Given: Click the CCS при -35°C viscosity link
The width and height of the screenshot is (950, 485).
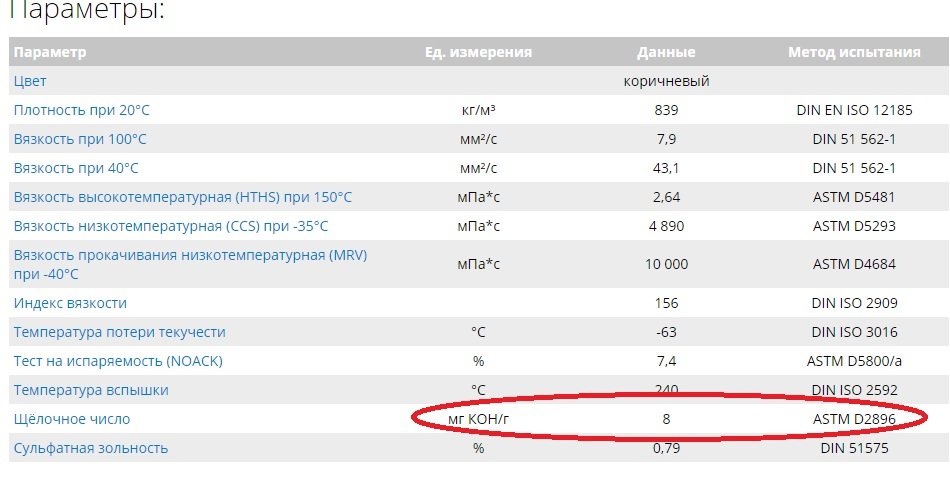Looking at the screenshot, I should tap(171, 226).
